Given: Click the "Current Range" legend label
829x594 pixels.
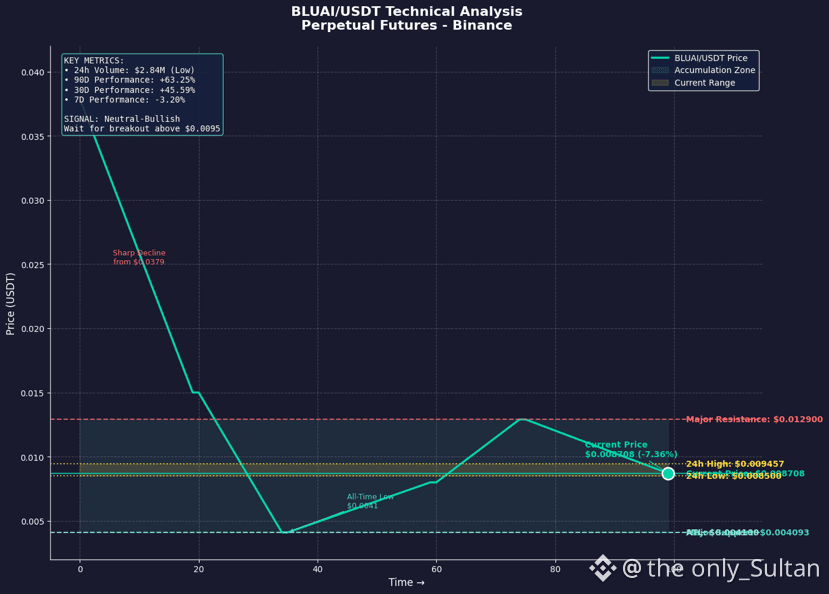Looking at the screenshot, I should click(x=705, y=83).
